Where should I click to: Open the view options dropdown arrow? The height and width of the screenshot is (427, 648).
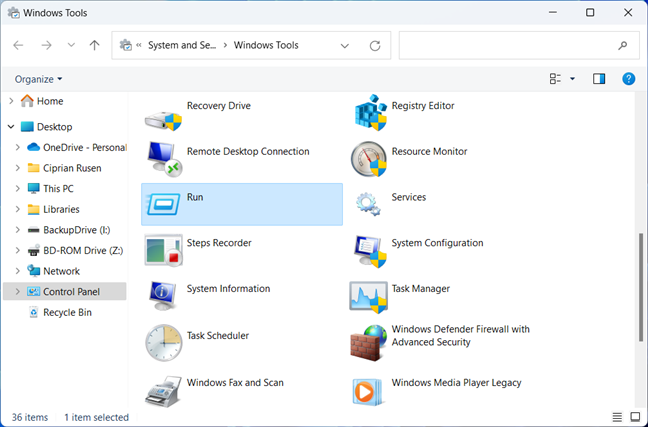pyautogui.click(x=572, y=79)
